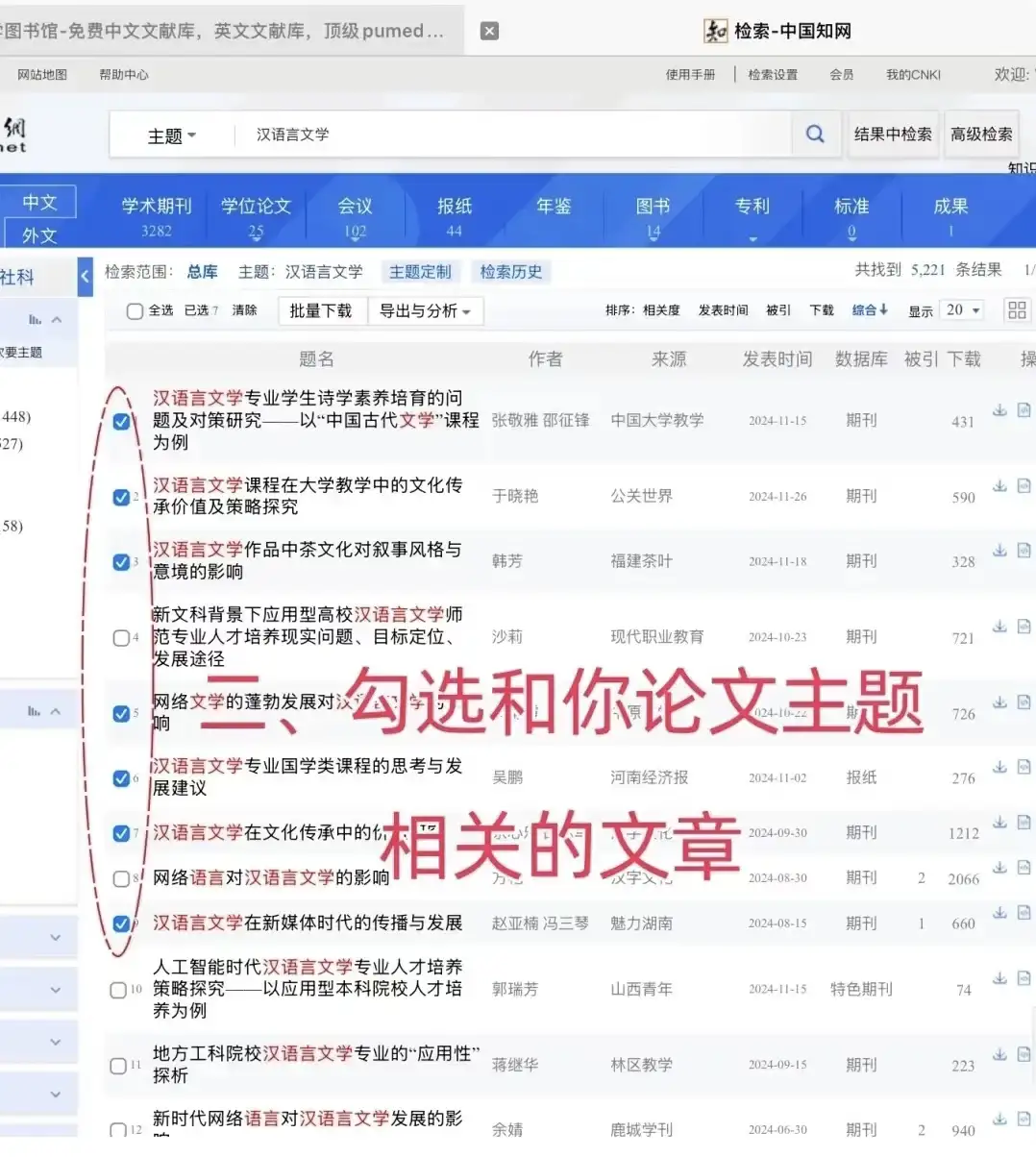The width and height of the screenshot is (1036, 1157).
Task: Switch to grid layout via the grid view icon
Action: 1017,309
